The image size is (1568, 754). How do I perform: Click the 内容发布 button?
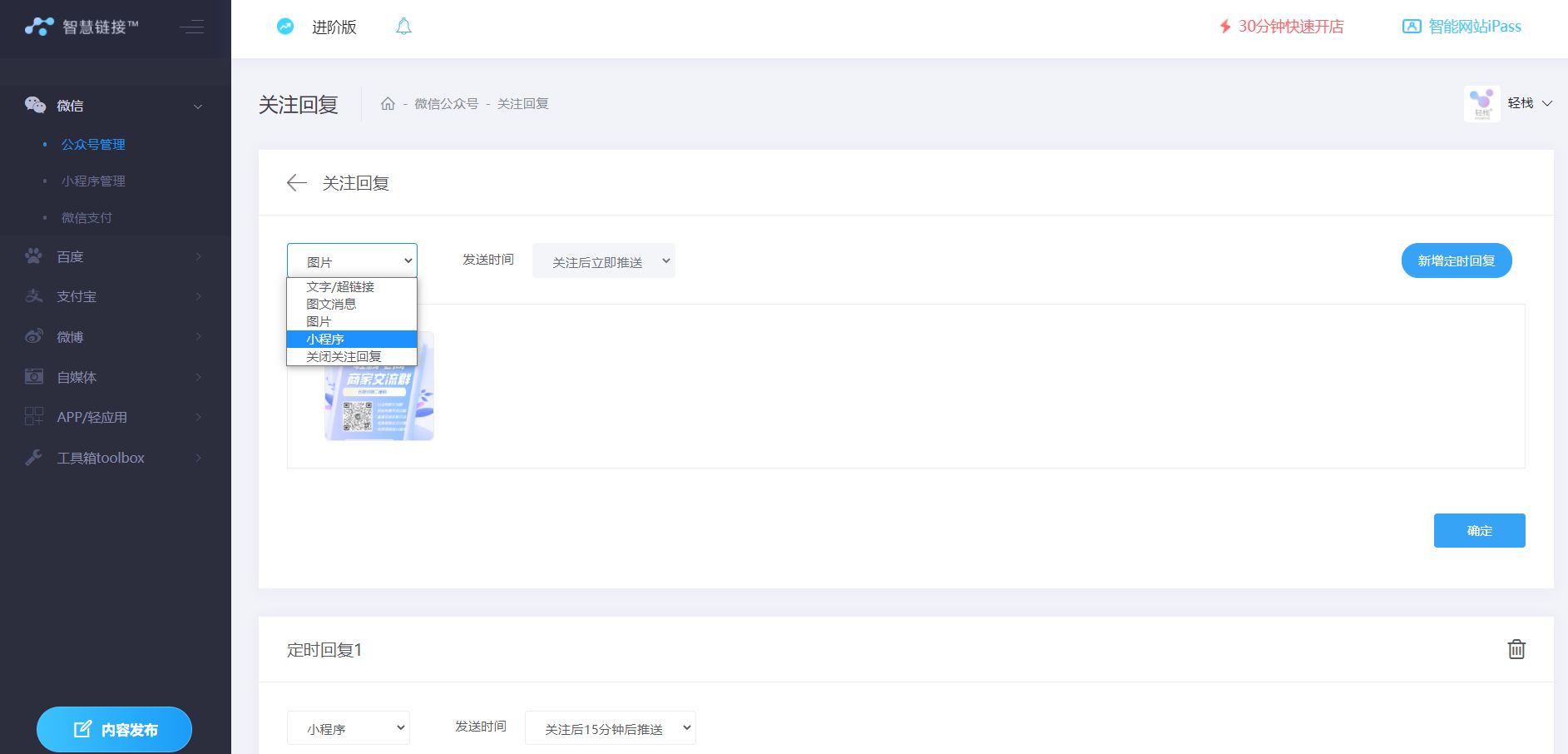tap(114, 729)
